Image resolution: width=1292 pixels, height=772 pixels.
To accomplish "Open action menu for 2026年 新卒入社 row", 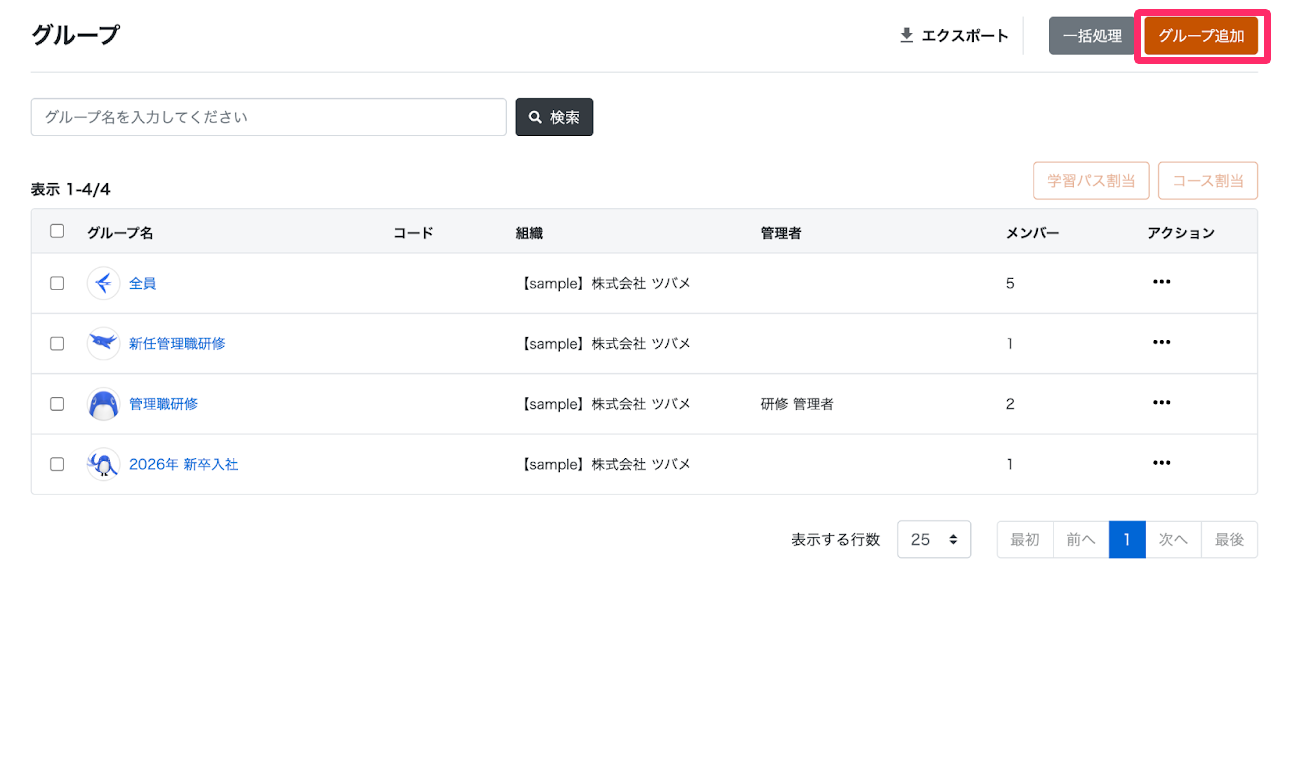I will [x=1161, y=463].
